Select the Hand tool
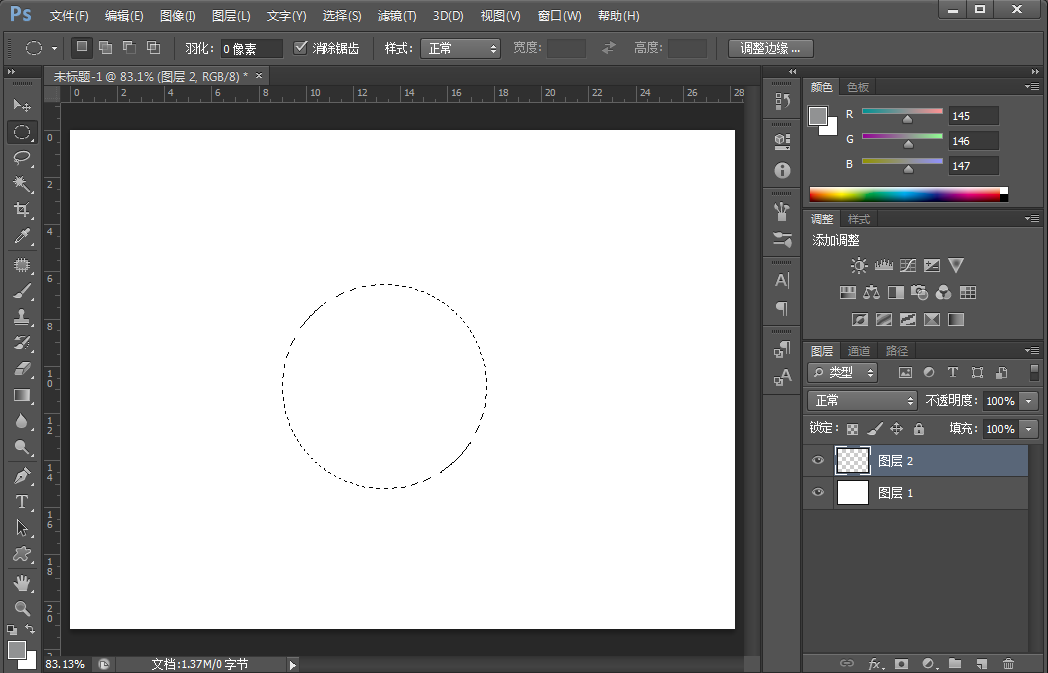The height and width of the screenshot is (673, 1048). pyautogui.click(x=22, y=583)
